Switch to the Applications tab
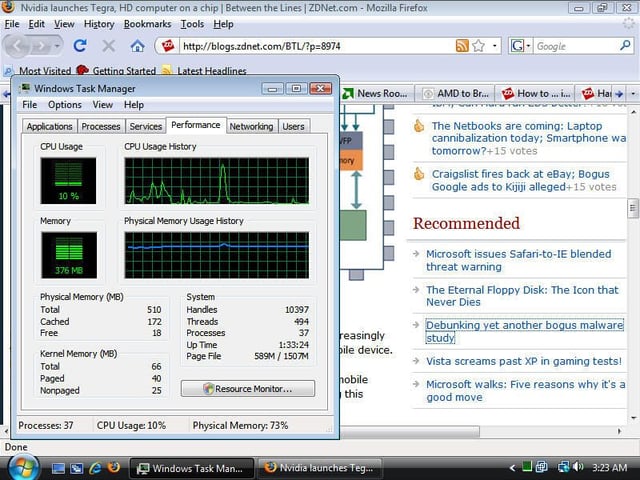The width and height of the screenshot is (640, 480). [x=49, y=127]
